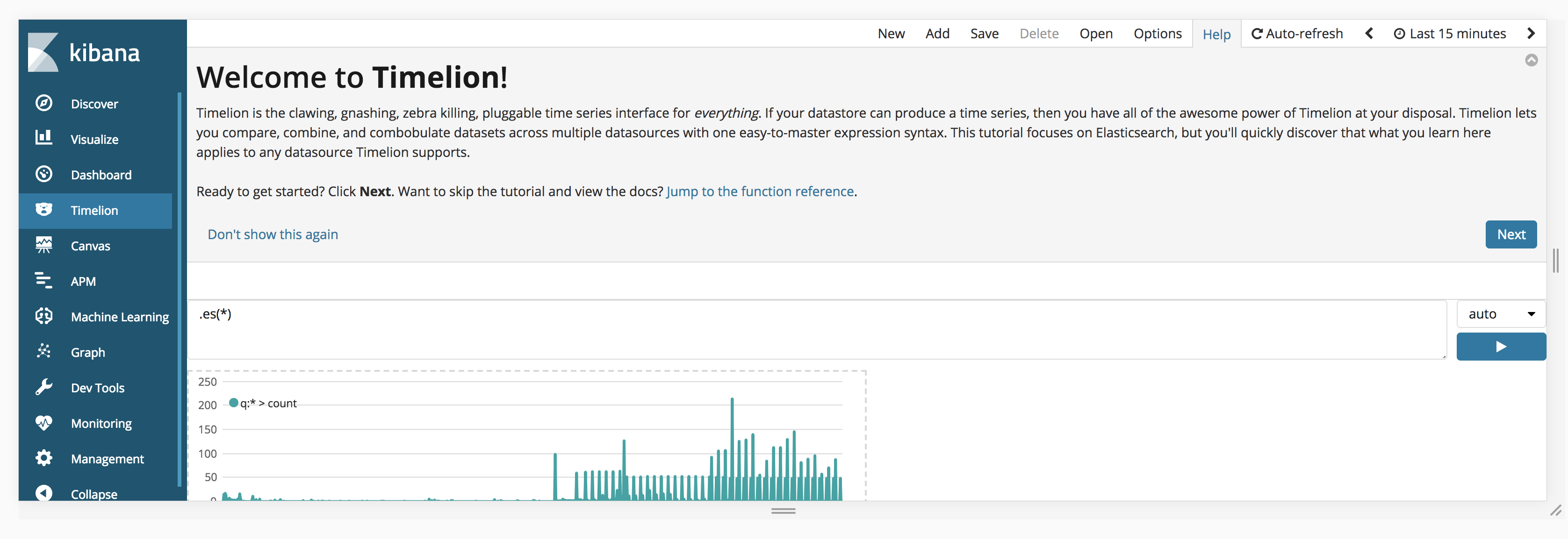Switch to the Help tab

pyautogui.click(x=1217, y=34)
